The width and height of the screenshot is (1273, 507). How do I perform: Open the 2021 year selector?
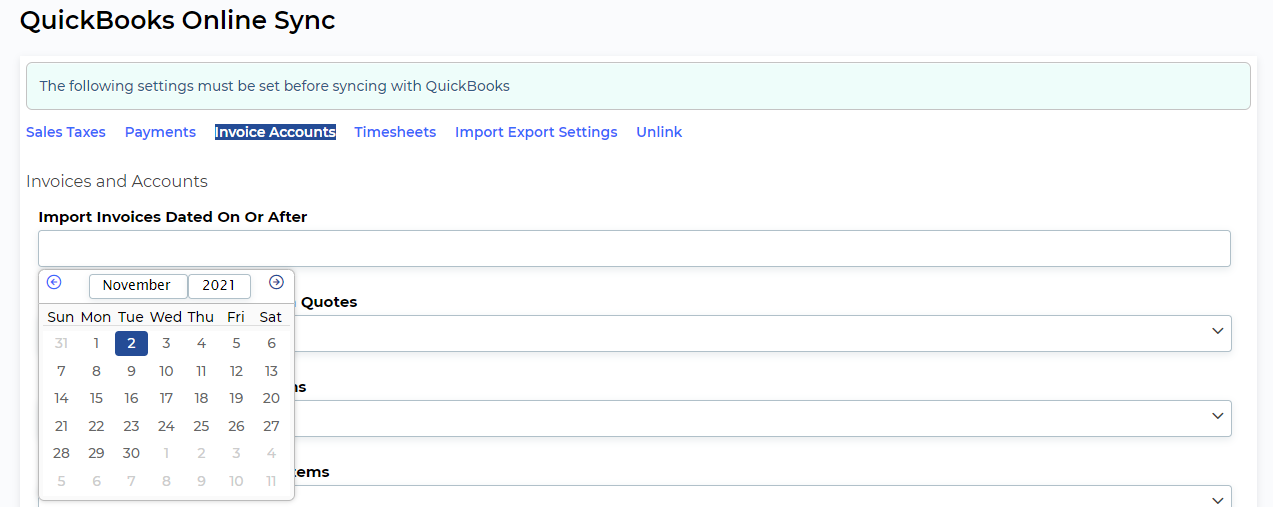[x=219, y=286]
